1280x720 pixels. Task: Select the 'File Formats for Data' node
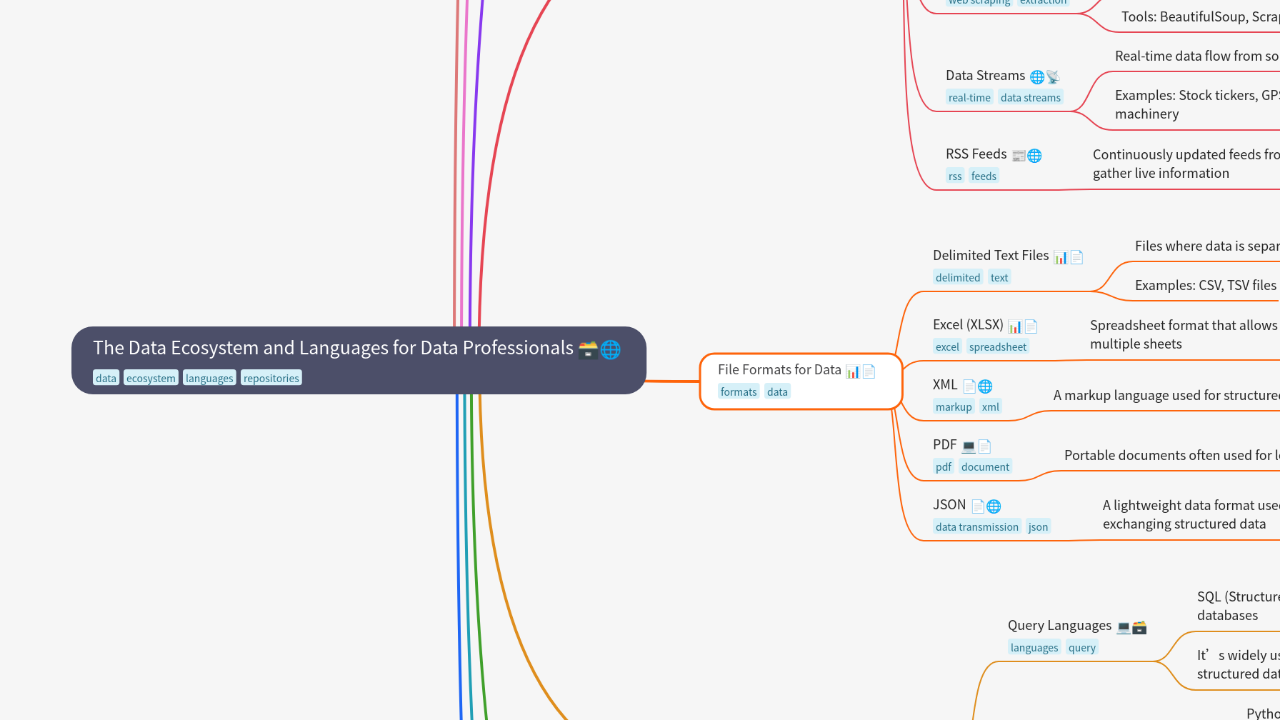[801, 381]
